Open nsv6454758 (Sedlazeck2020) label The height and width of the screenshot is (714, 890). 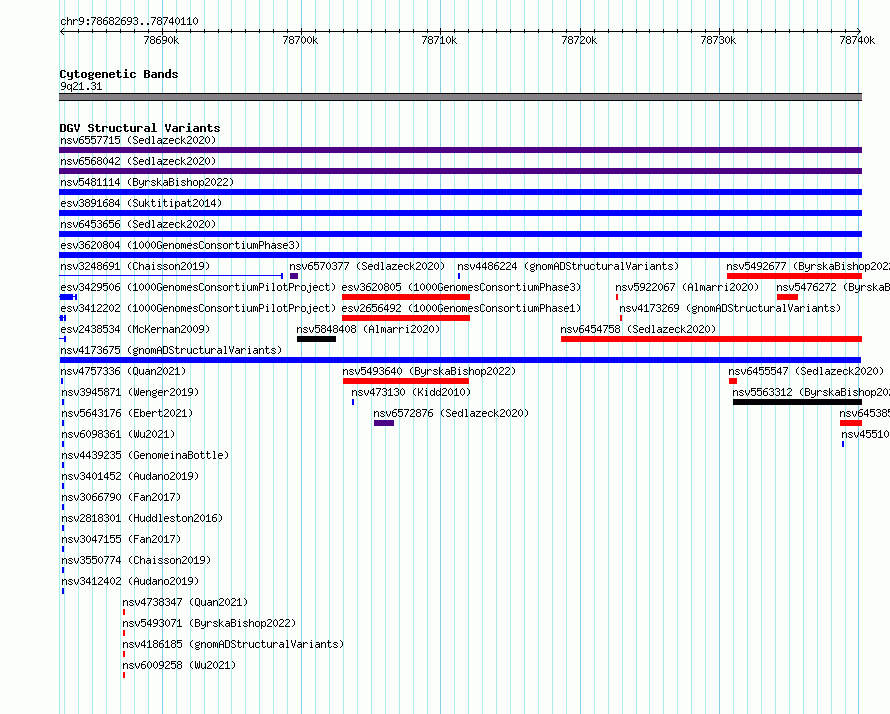pyautogui.click(x=638, y=329)
